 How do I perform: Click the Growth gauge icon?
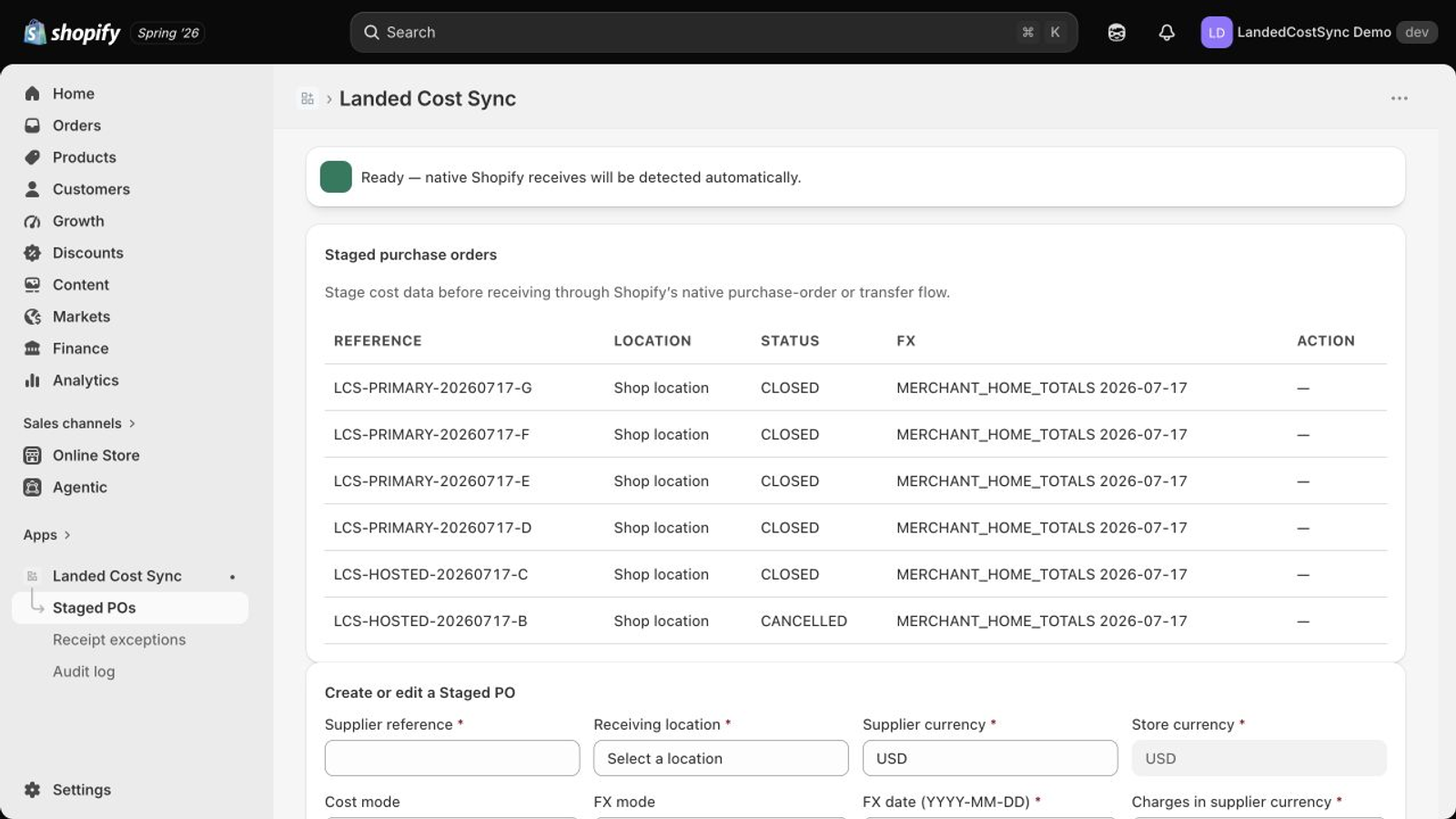(x=33, y=221)
